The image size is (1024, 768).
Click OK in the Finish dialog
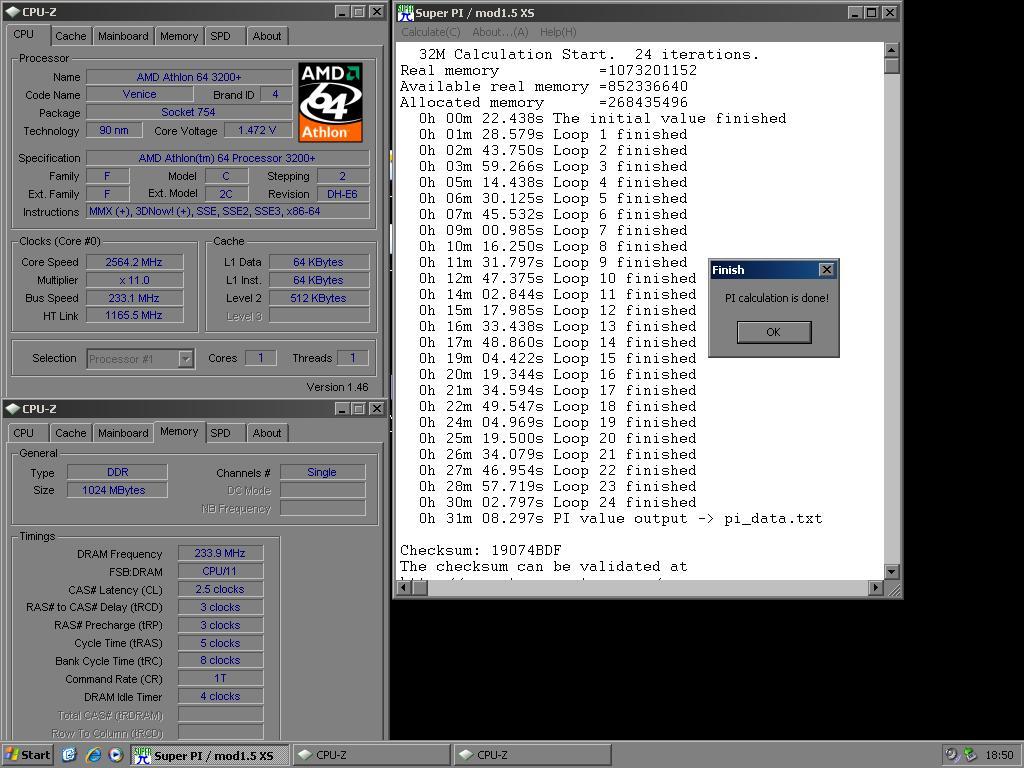pos(774,332)
